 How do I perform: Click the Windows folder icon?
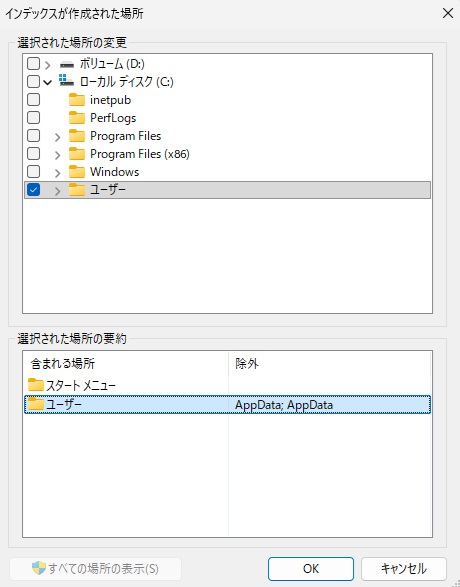click(x=77, y=172)
